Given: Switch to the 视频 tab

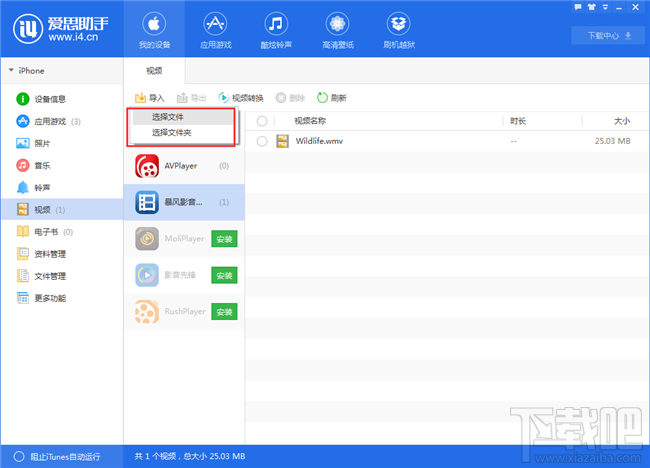Looking at the screenshot, I should [154, 70].
